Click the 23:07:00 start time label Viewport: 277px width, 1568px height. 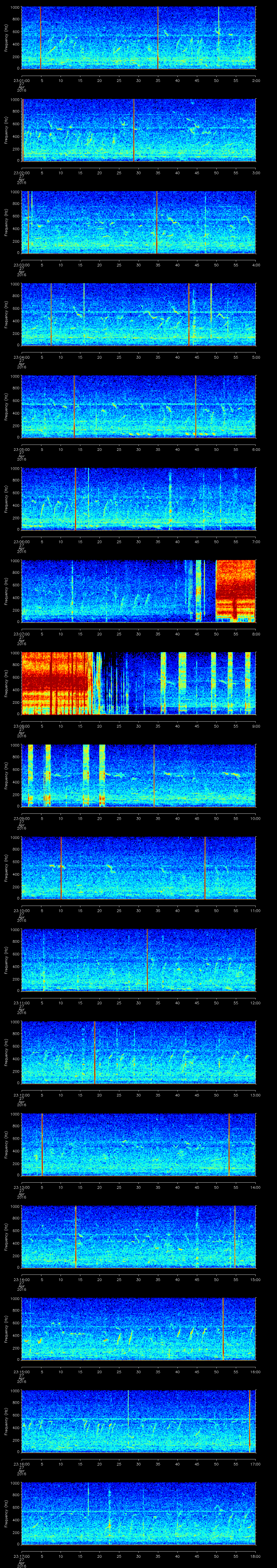(21, 634)
